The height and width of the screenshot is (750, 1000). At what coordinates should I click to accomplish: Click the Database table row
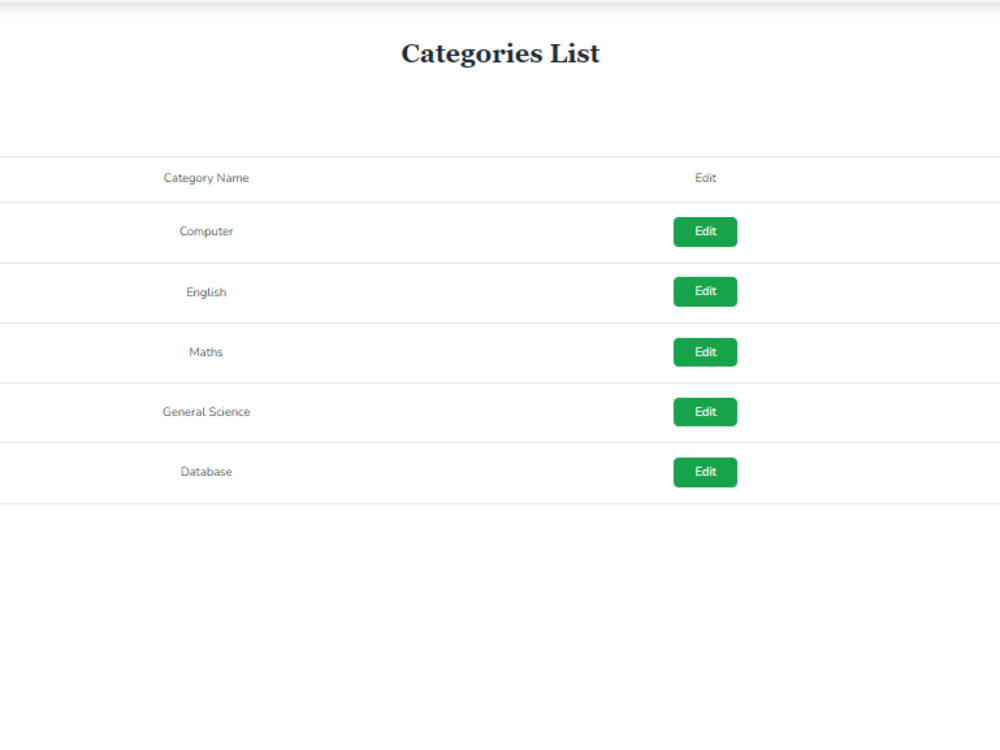coord(450,471)
